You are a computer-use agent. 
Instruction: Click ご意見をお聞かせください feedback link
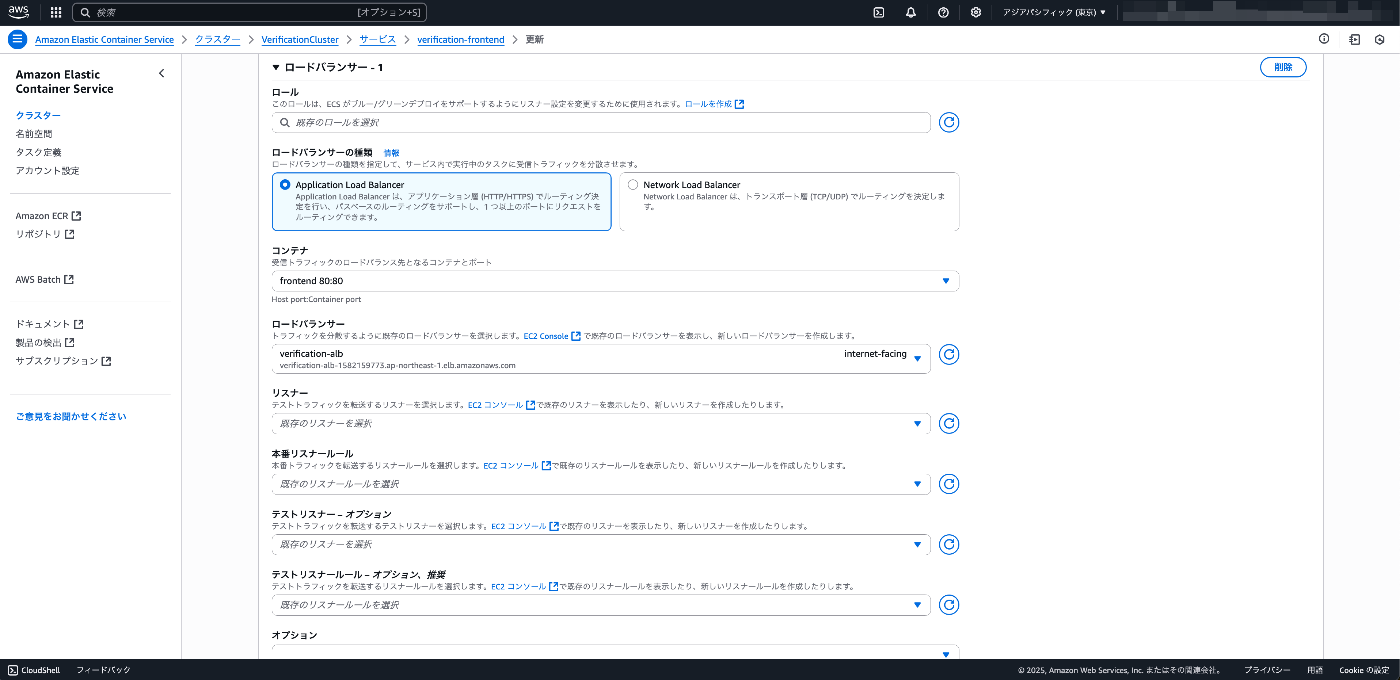tap(71, 416)
